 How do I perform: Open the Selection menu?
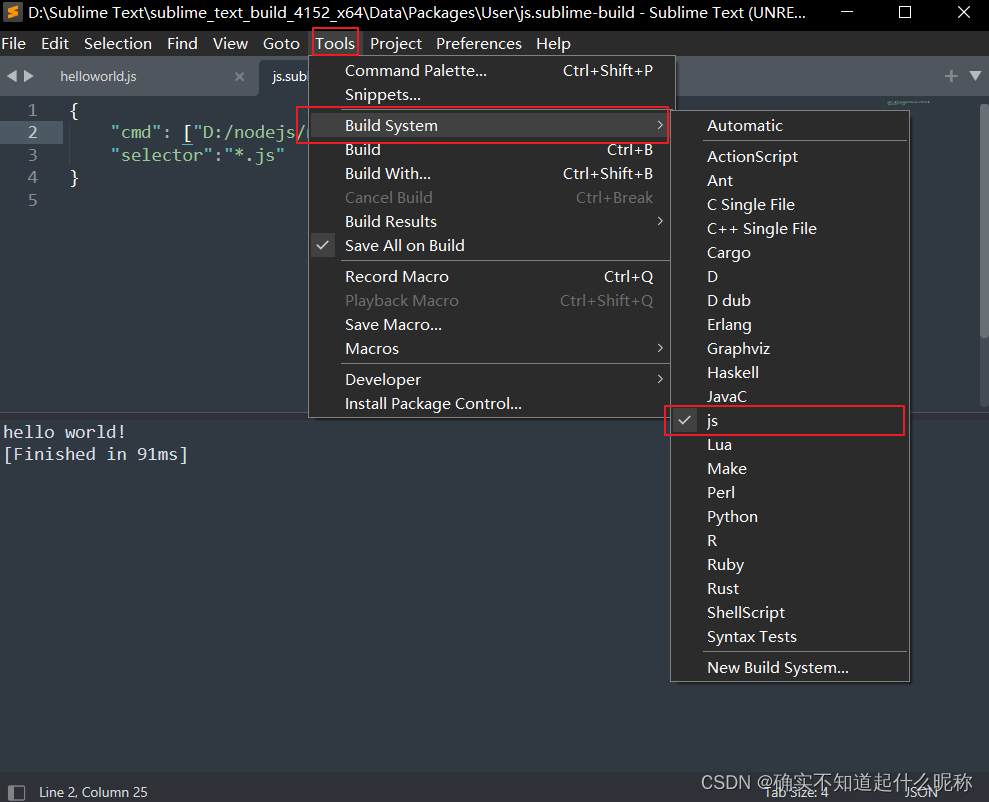click(x=118, y=44)
